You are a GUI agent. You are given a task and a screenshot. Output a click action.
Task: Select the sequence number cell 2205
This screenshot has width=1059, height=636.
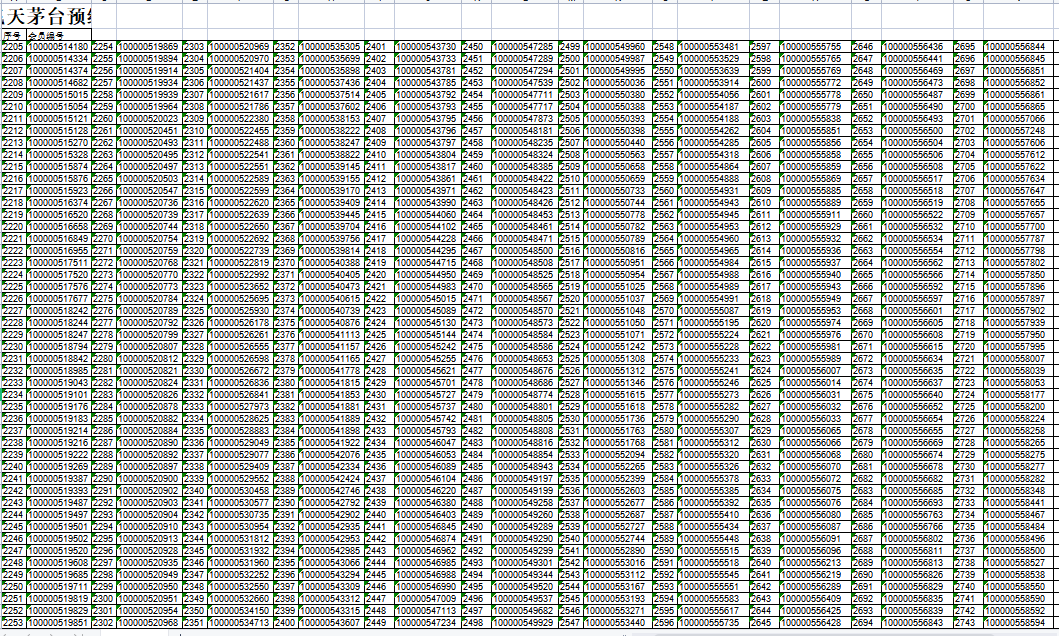14,47
